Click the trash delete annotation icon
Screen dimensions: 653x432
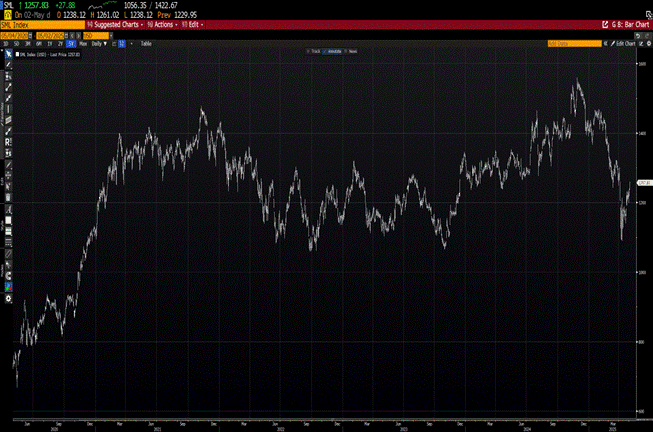coord(8,197)
